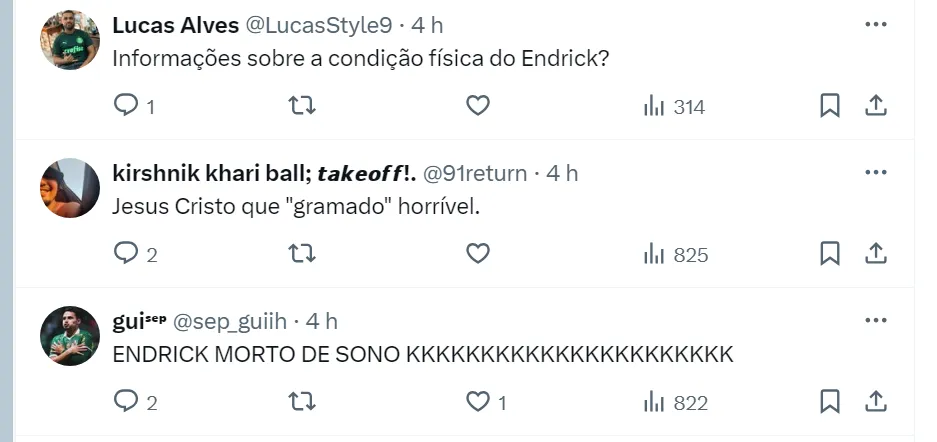Share the ENDRICK MORTO DE SONO tweet
Screen dimensions: 937x442
click(875, 402)
